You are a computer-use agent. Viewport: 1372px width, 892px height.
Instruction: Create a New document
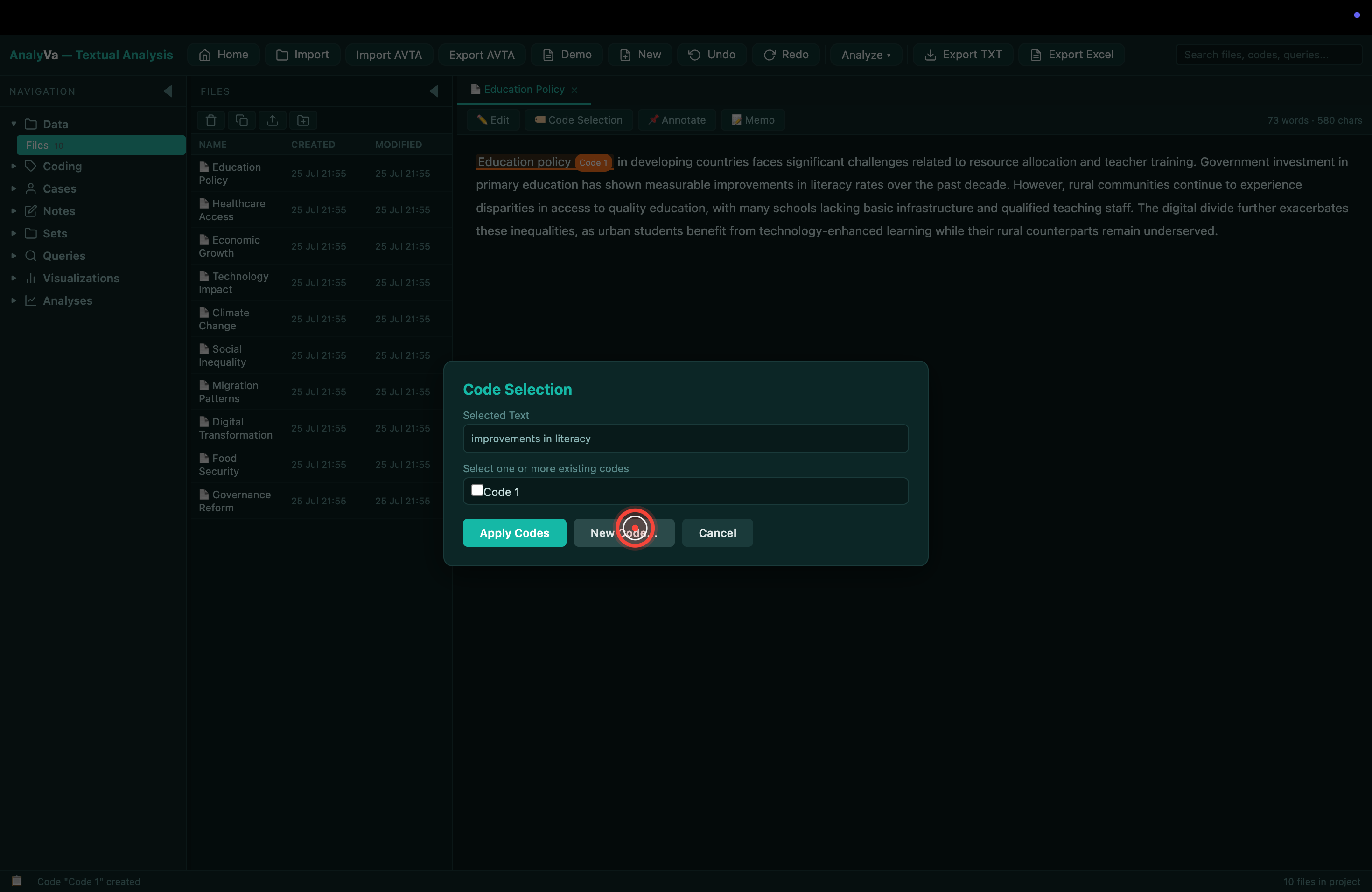click(x=640, y=55)
